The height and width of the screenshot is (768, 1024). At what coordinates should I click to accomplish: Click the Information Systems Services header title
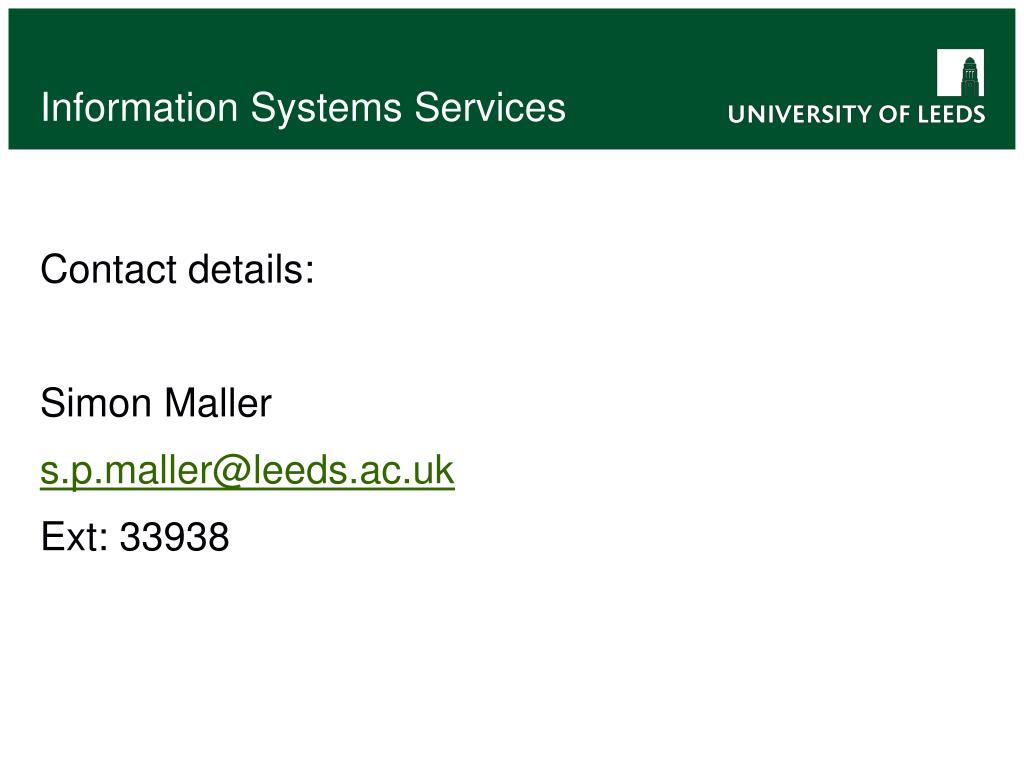pyautogui.click(x=303, y=108)
